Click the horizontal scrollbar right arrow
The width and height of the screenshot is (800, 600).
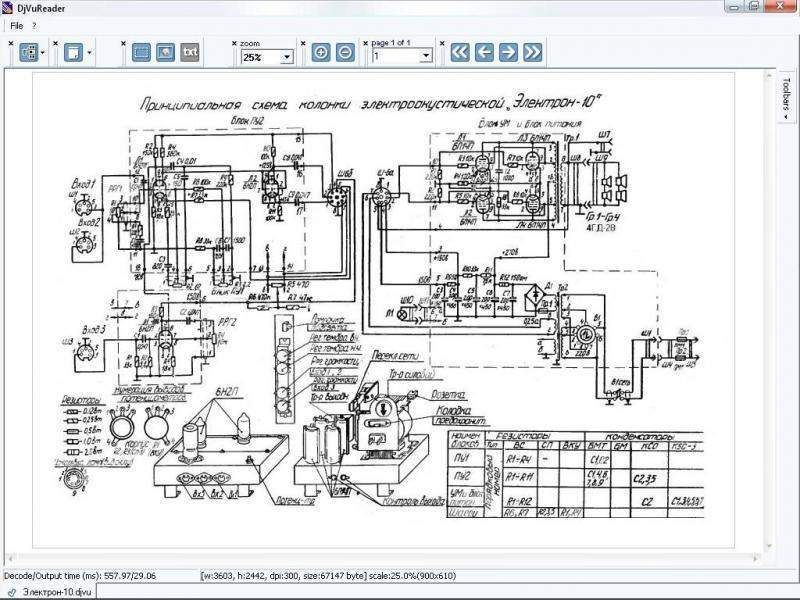(758, 558)
